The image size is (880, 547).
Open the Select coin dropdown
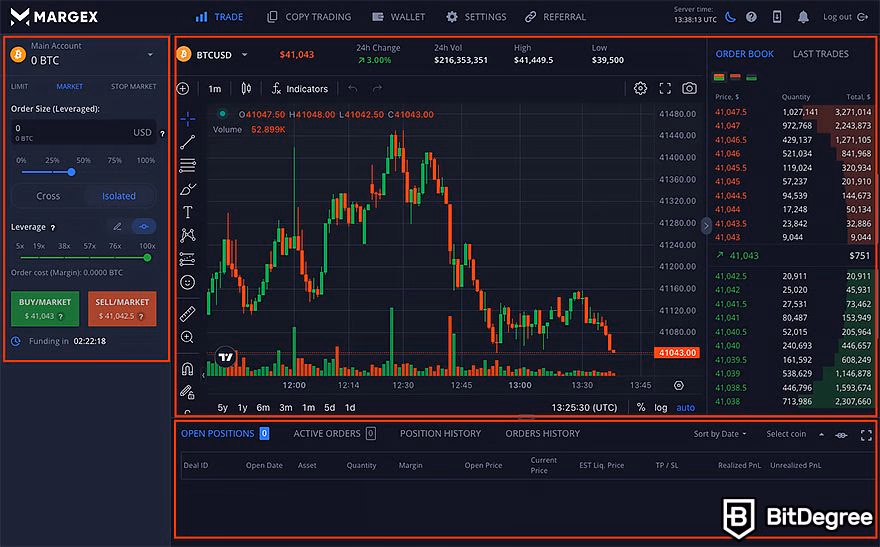(x=795, y=434)
